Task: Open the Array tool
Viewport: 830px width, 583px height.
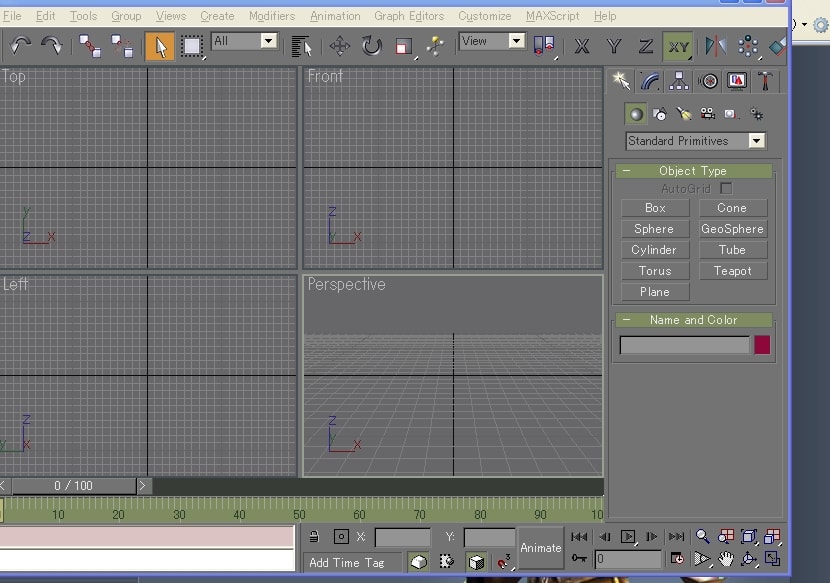Action: [x=748, y=46]
